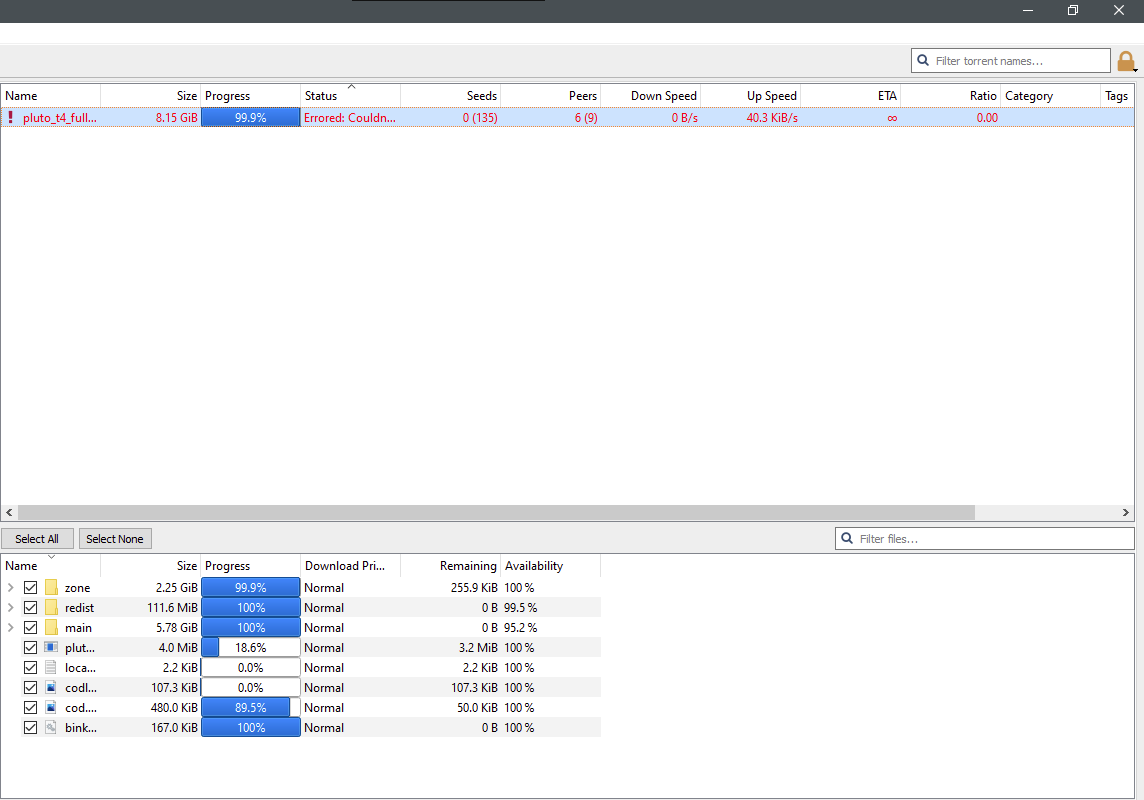Sort torrents by Peers column

[x=550, y=96]
